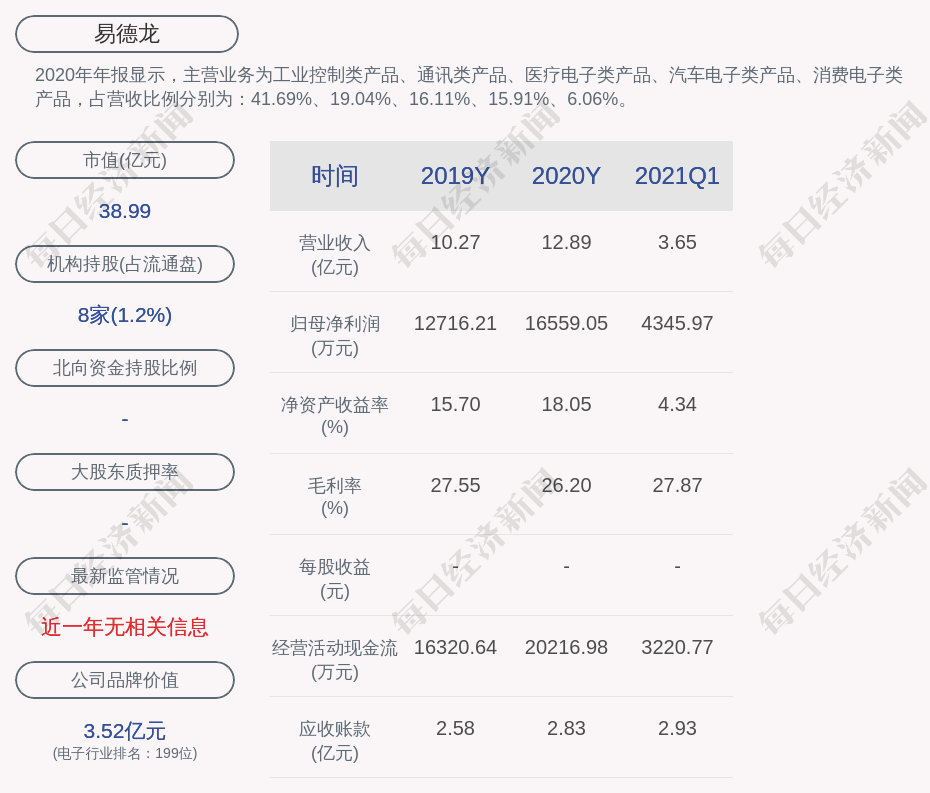Select the 2020Y column header
This screenshot has height=793, width=930.
click(x=566, y=176)
